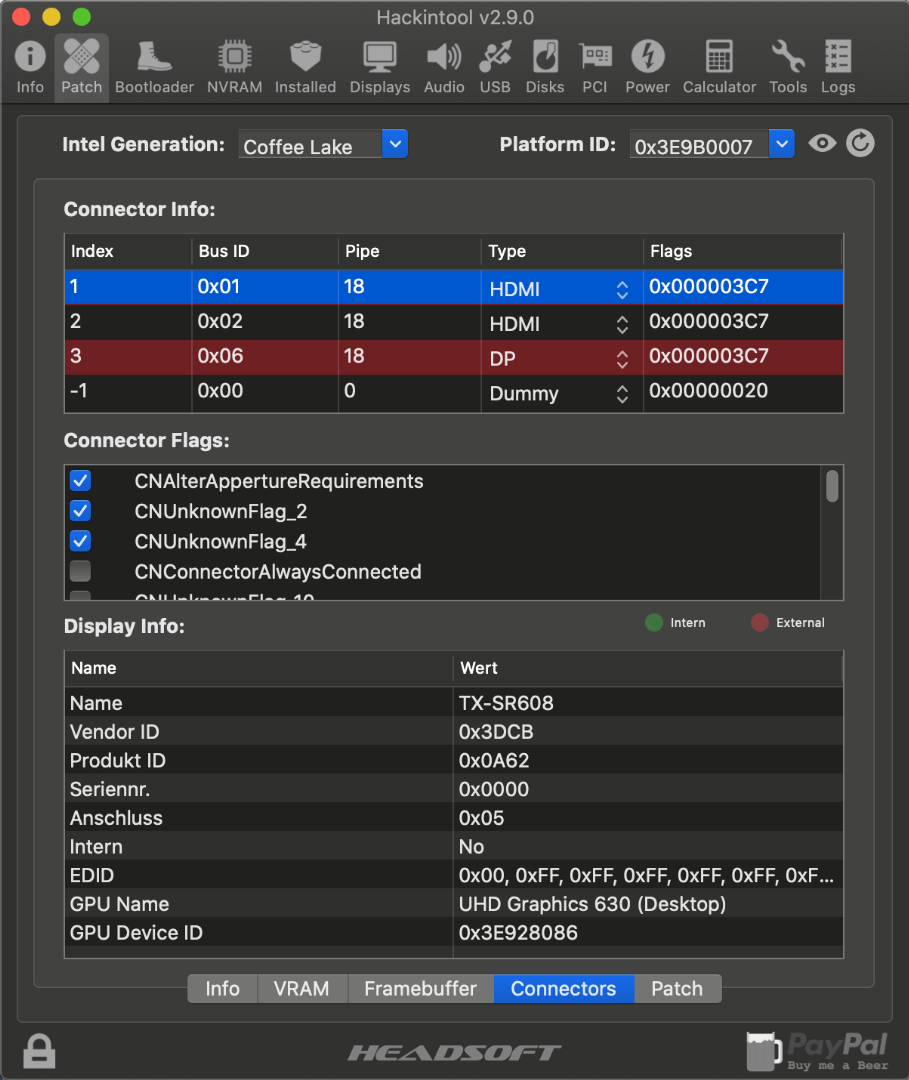Screen dimensions: 909x1080
Task: Click the refresh icon beside Platform ID
Action: tap(860, 144)
